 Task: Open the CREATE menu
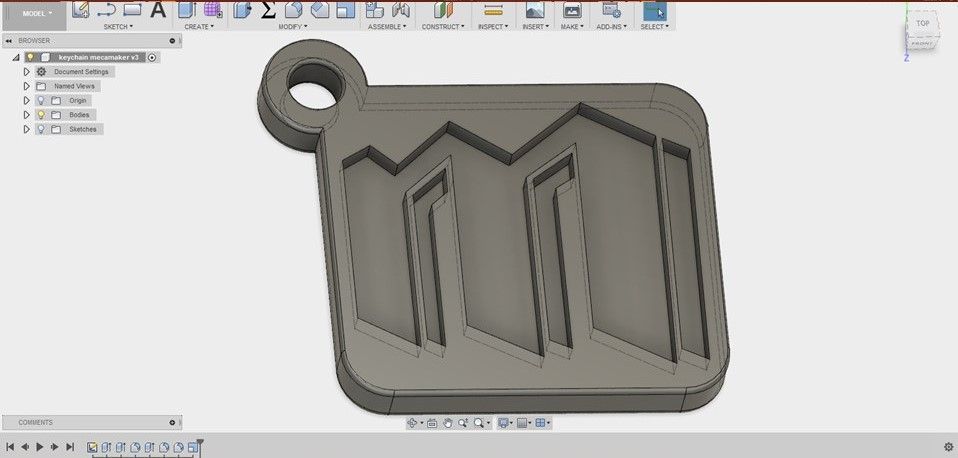(199, 27)
